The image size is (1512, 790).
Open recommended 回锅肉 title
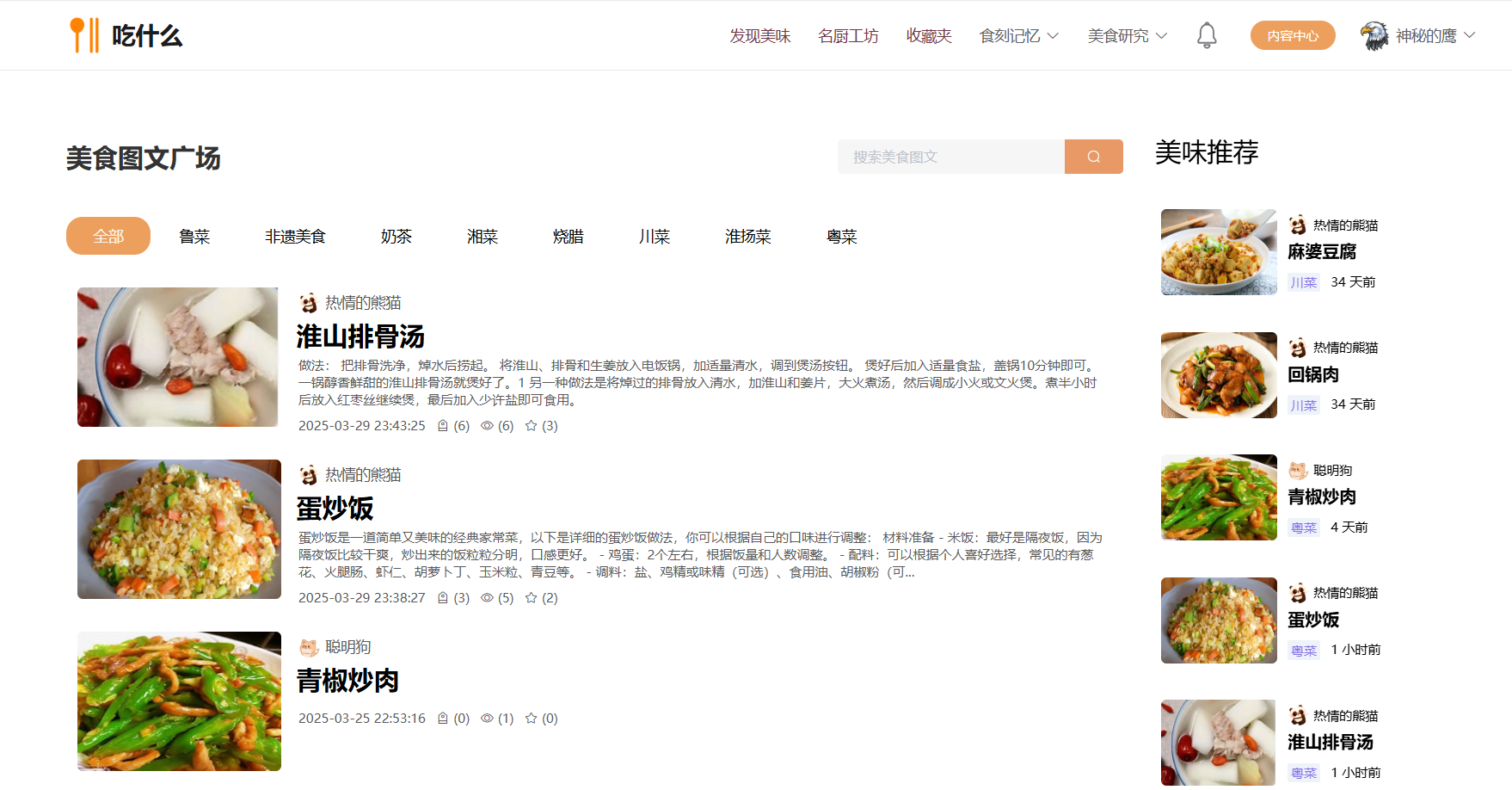pos(1313,375)
